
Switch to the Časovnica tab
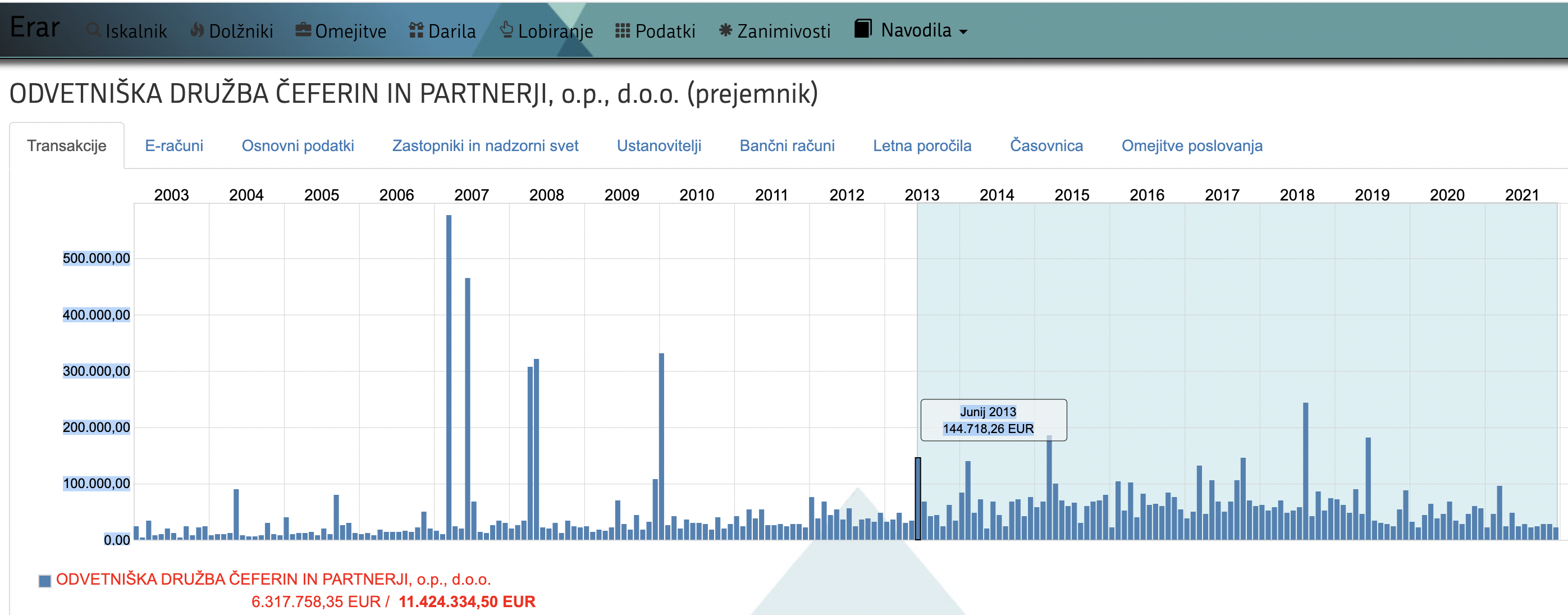pos(1046,145)
